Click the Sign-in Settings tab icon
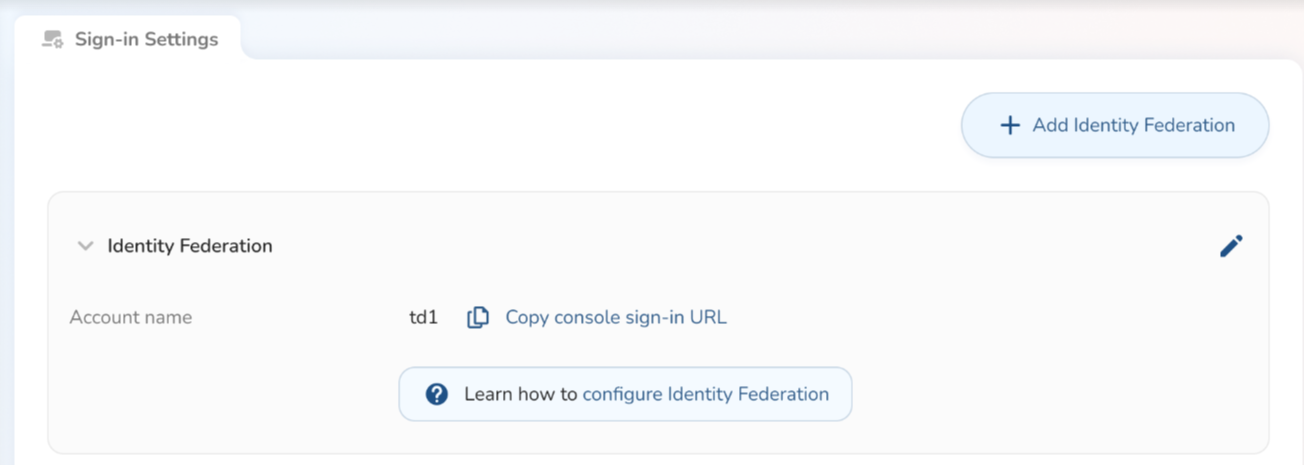This screenshot has height=465, width=1304. 53,40
